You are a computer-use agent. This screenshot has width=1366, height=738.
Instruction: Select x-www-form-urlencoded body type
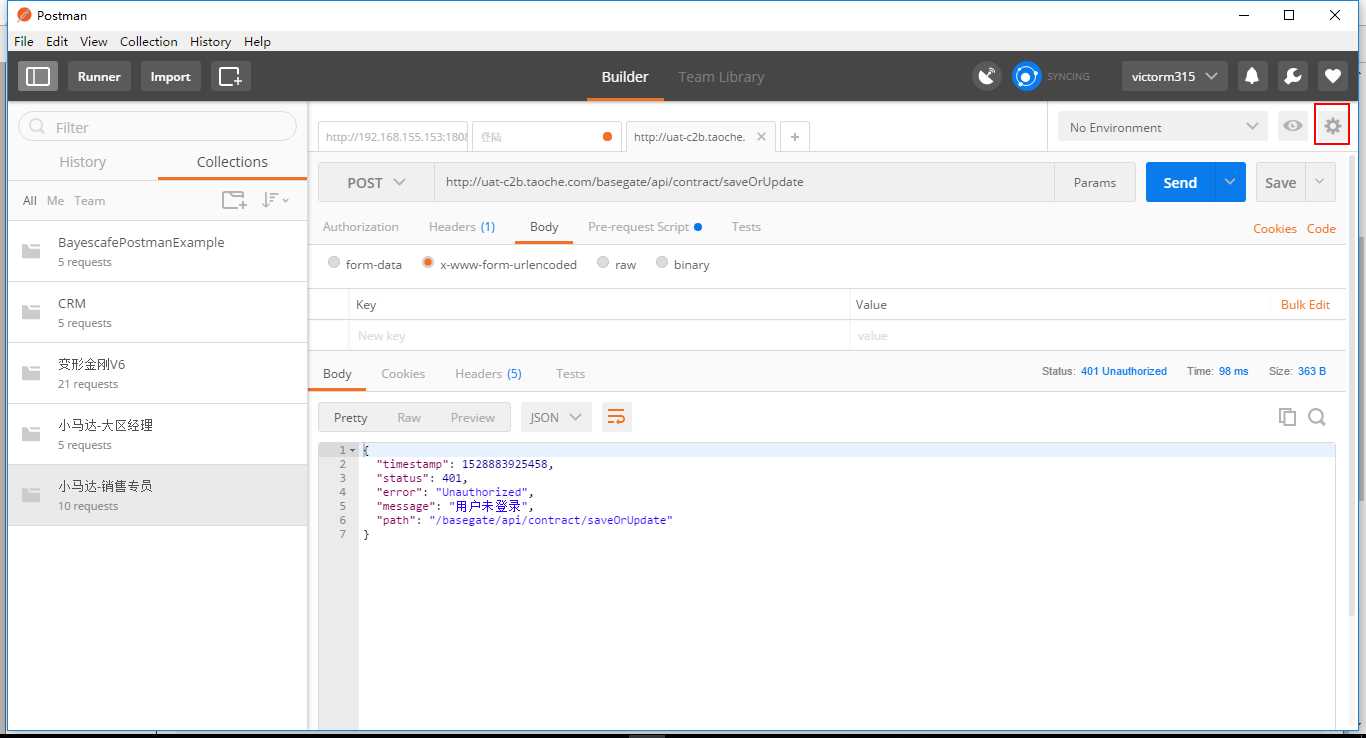coord(428,263)
